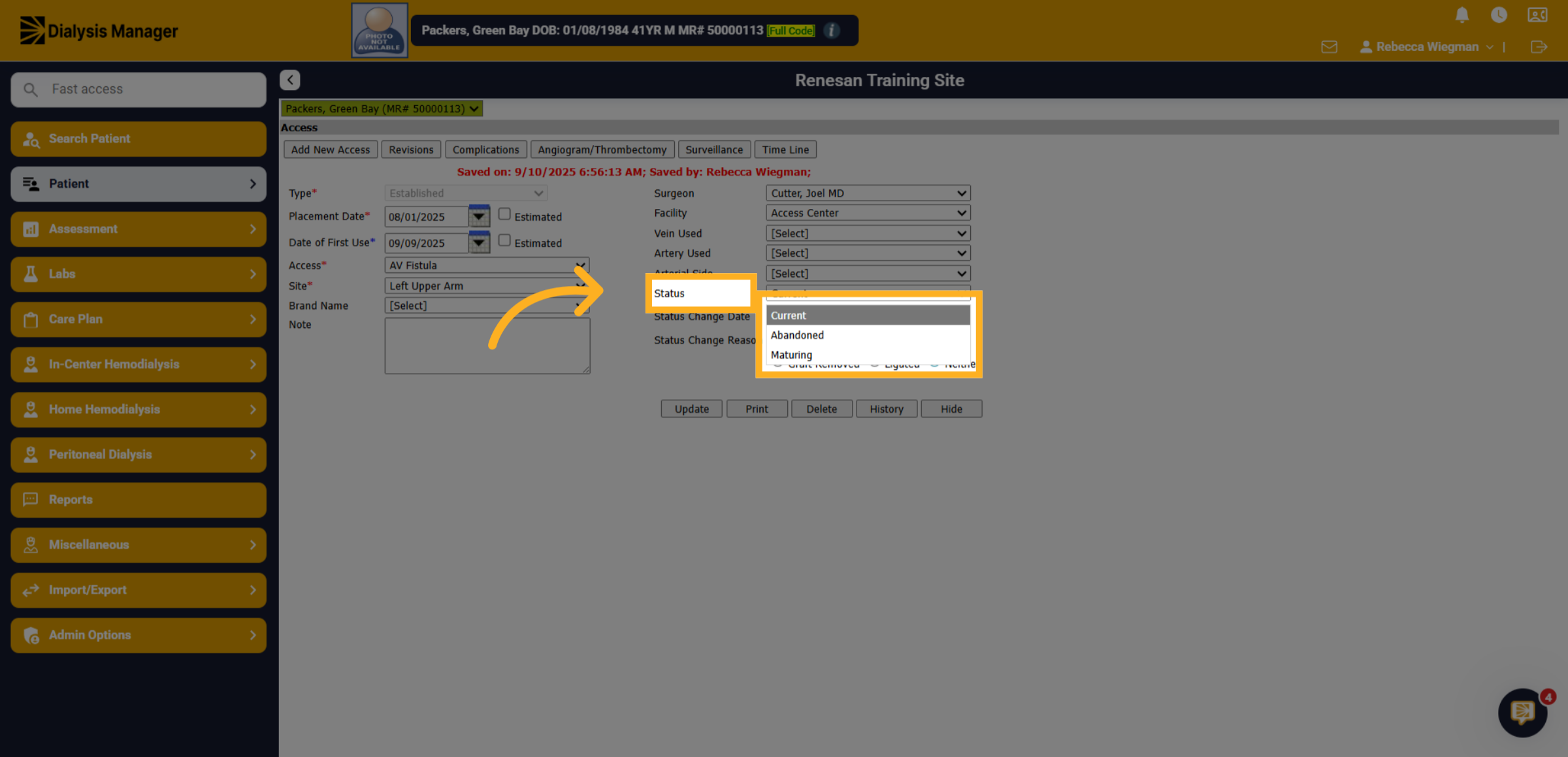Click the History button
This screenshot has width=1568, height=757.
click(886, 409)
